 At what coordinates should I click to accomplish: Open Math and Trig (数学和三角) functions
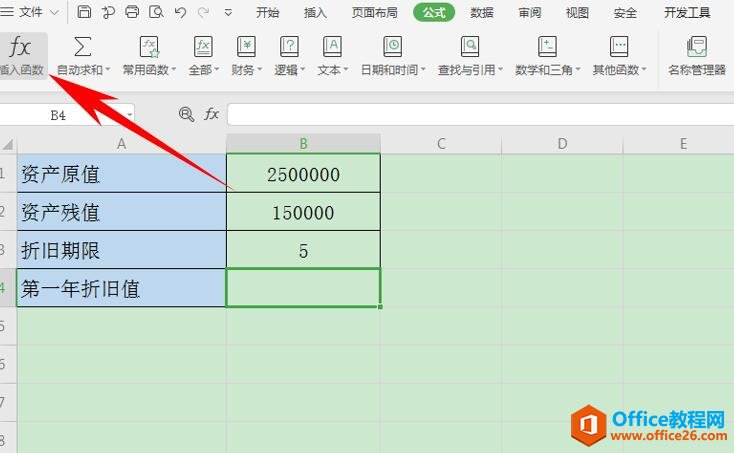pos(547,56)
